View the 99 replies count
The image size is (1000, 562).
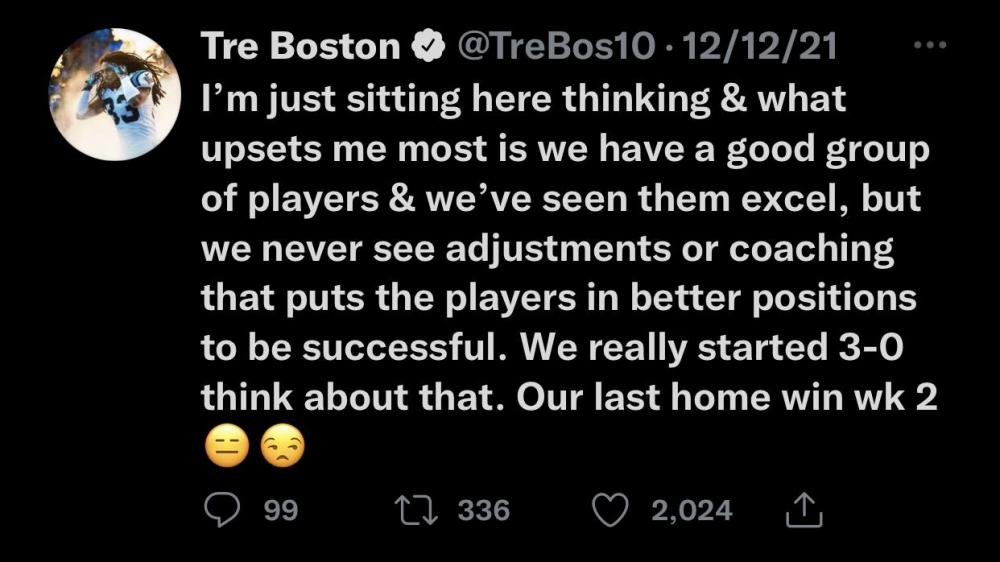pyautogui.click(x=281, y=511)
